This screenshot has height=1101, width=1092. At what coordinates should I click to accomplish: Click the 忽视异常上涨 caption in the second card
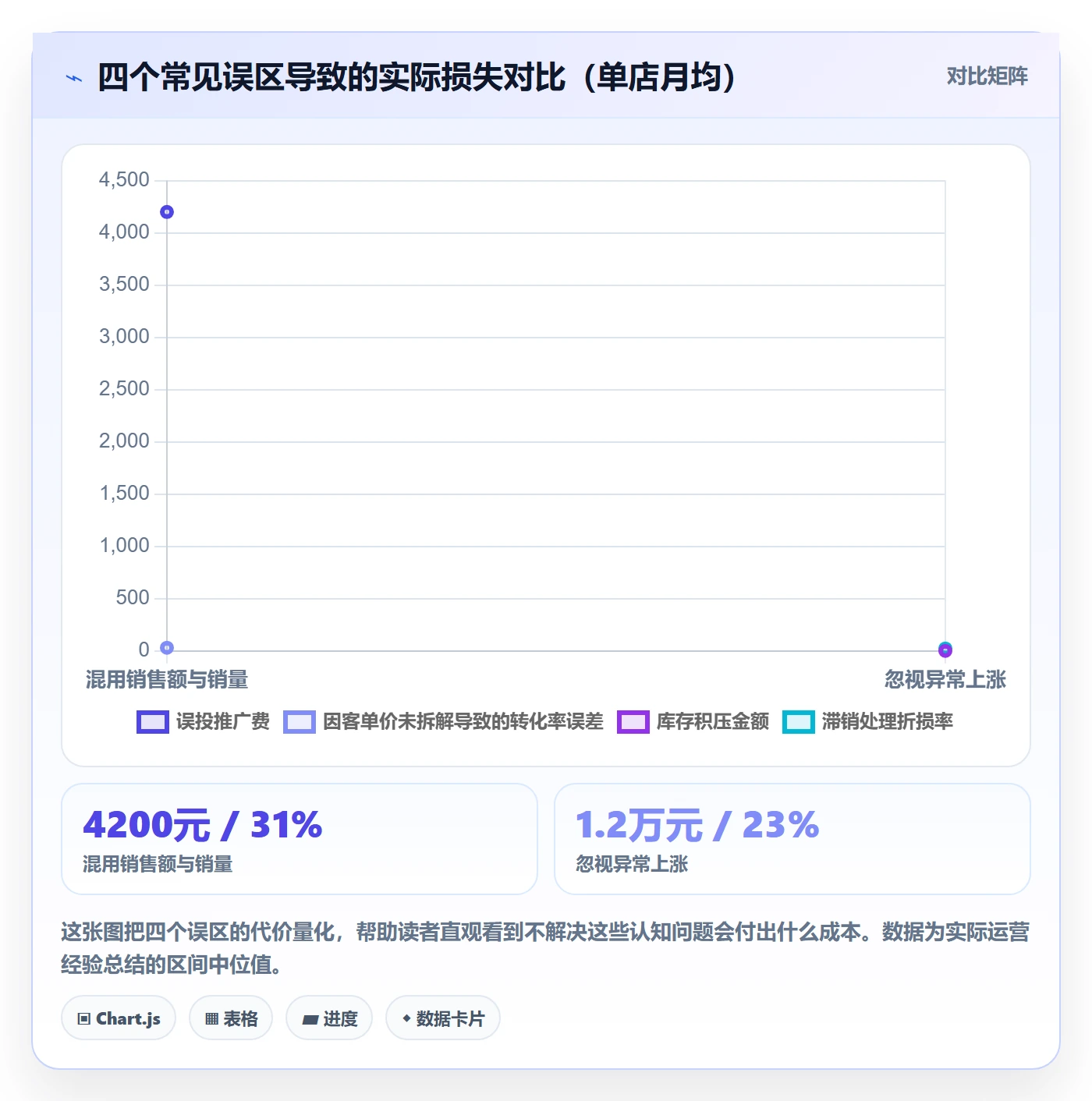tap(632, 864)
